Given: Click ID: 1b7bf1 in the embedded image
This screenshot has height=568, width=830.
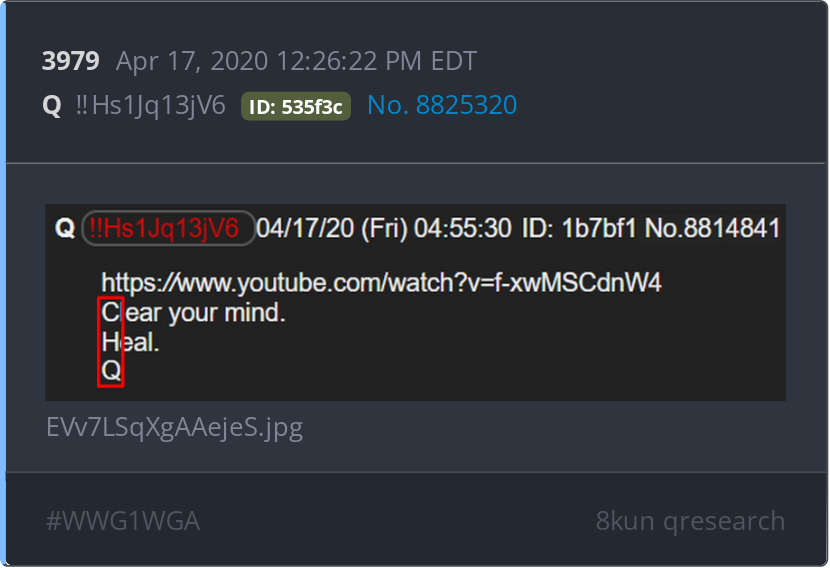Looking at the screenshot, I should 579,228.
